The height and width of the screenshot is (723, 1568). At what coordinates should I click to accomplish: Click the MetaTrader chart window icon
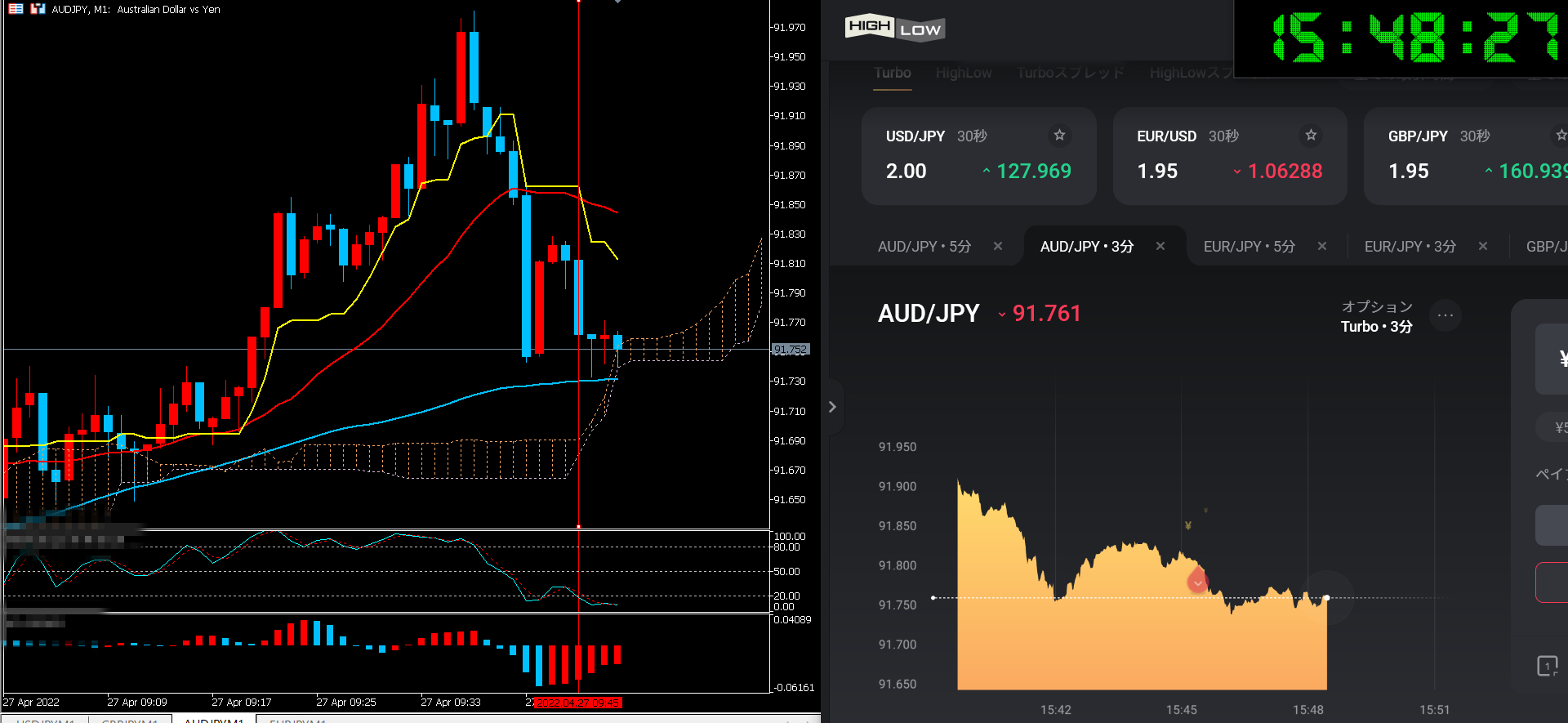coord(38,9)
